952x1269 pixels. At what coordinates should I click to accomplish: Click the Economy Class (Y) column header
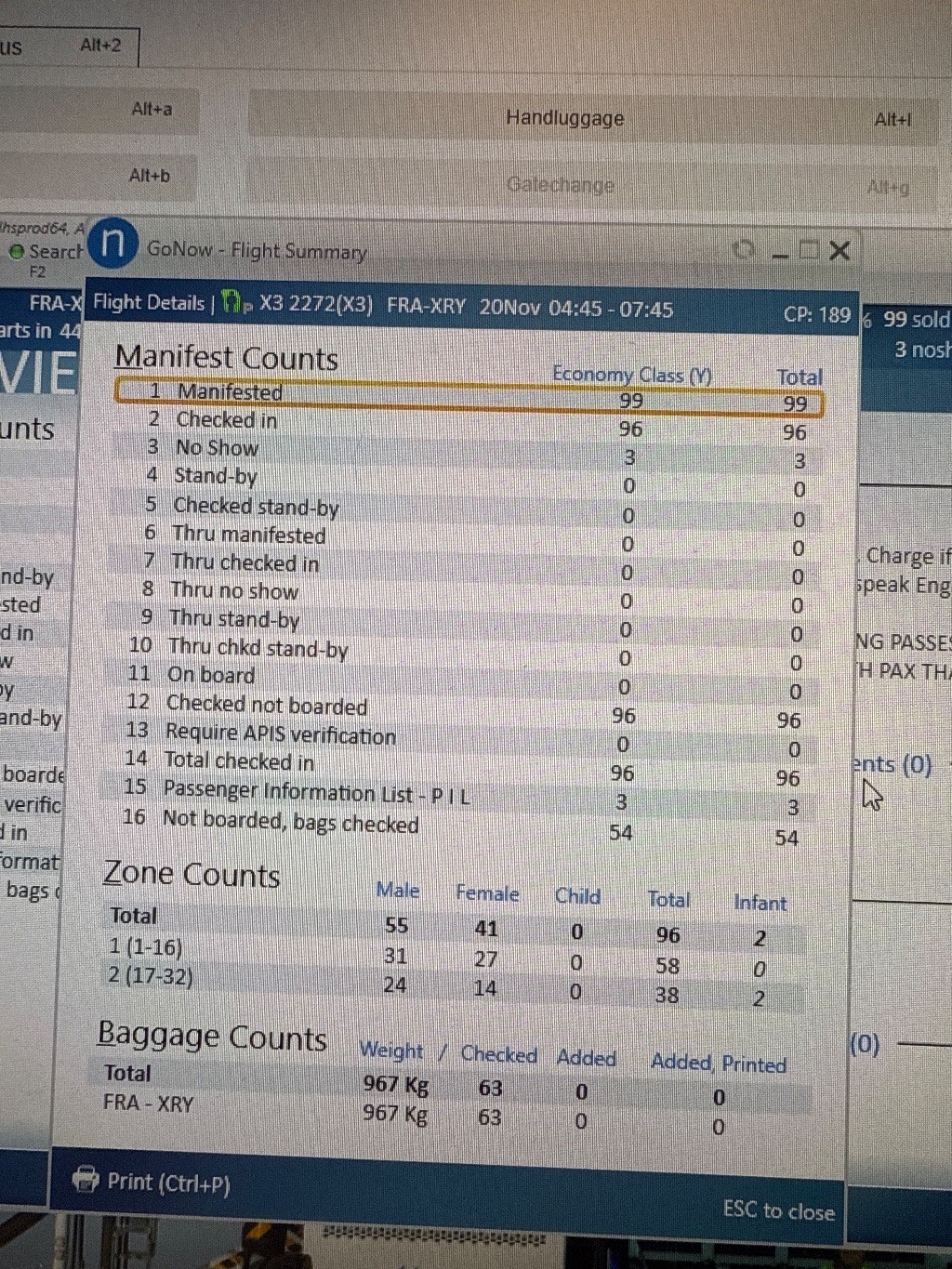(631, 375)
